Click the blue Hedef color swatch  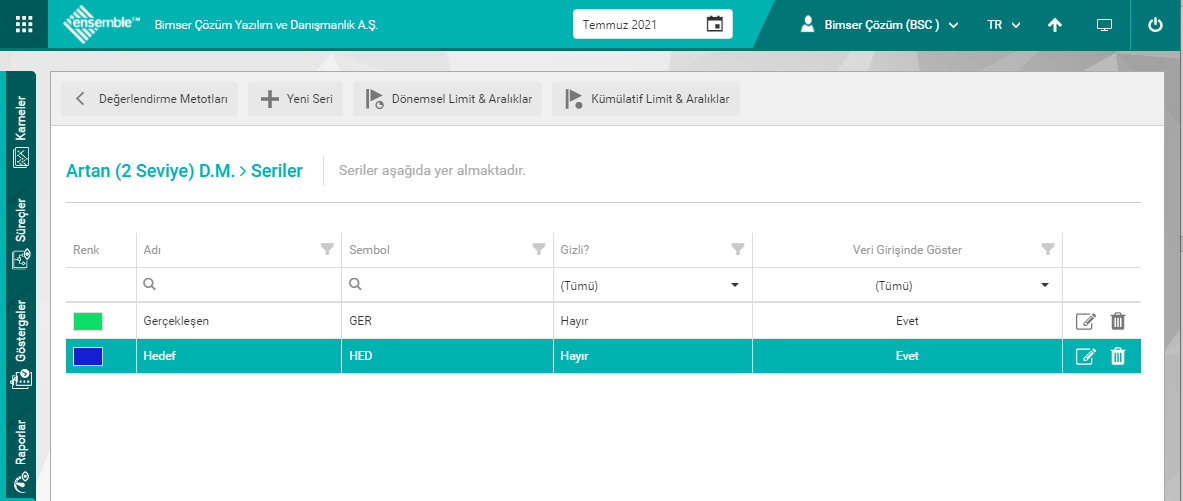(88, 356)
